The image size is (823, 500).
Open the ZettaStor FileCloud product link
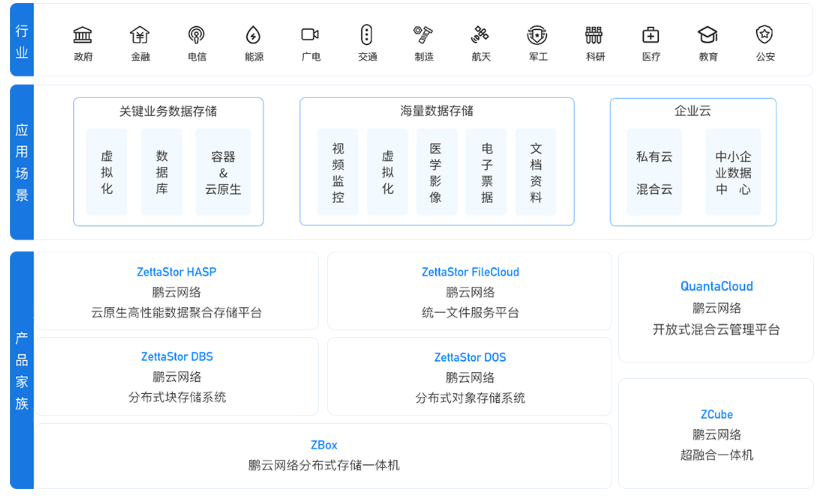(x=470, y=272)
